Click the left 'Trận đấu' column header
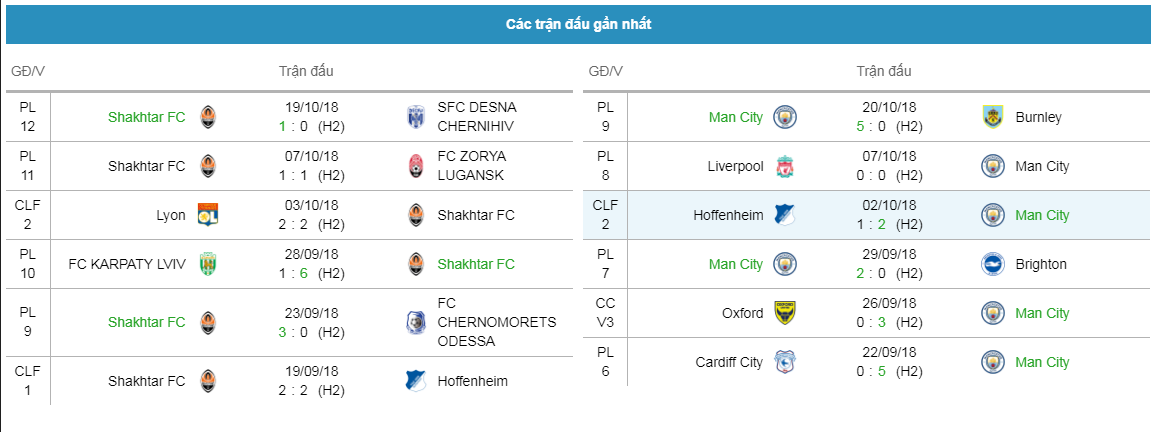 306,72
